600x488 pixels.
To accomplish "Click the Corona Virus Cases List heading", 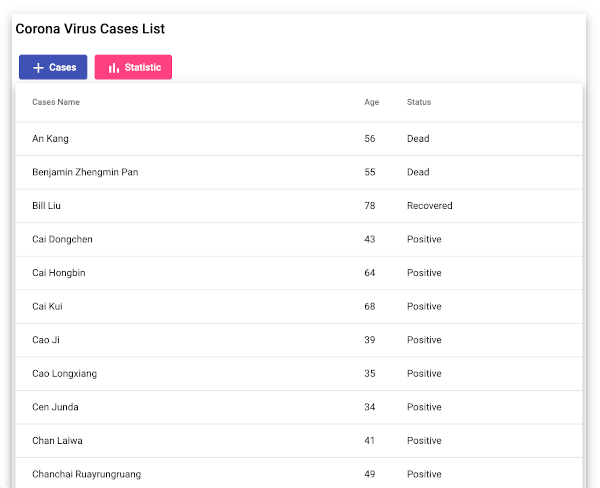I will pyautogui.click(x=90, y=29).
